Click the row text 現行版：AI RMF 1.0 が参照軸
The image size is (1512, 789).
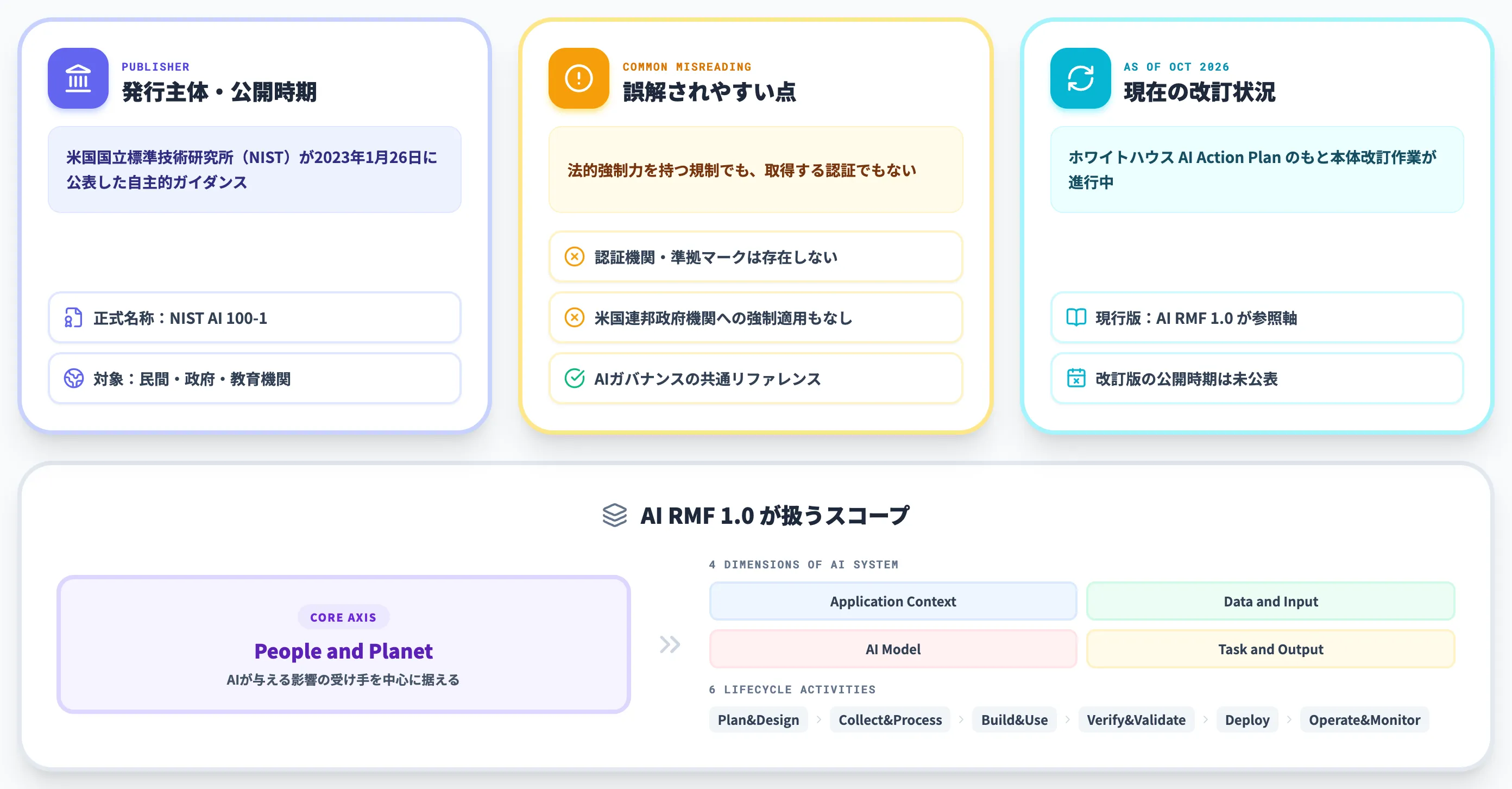pyautogui.click(x=1196, y=318)
